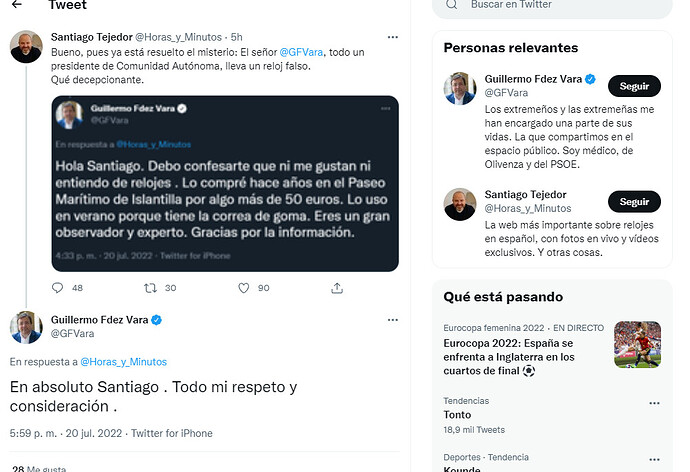Open the quoted tweet screenshot image

225,183
